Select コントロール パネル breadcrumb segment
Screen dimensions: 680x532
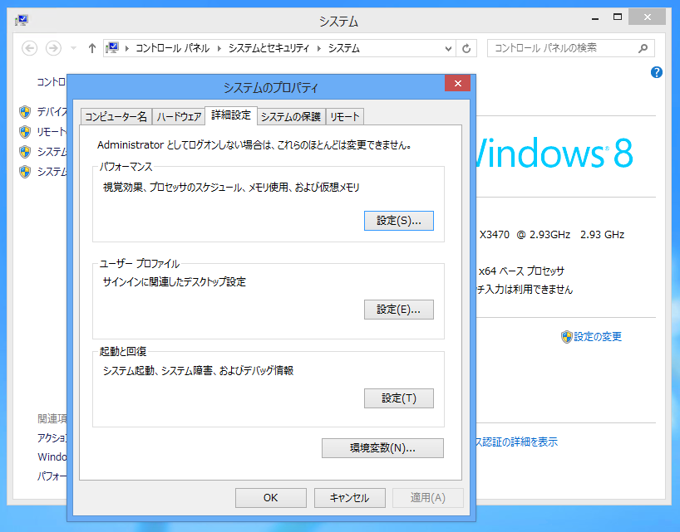(173, 48)
